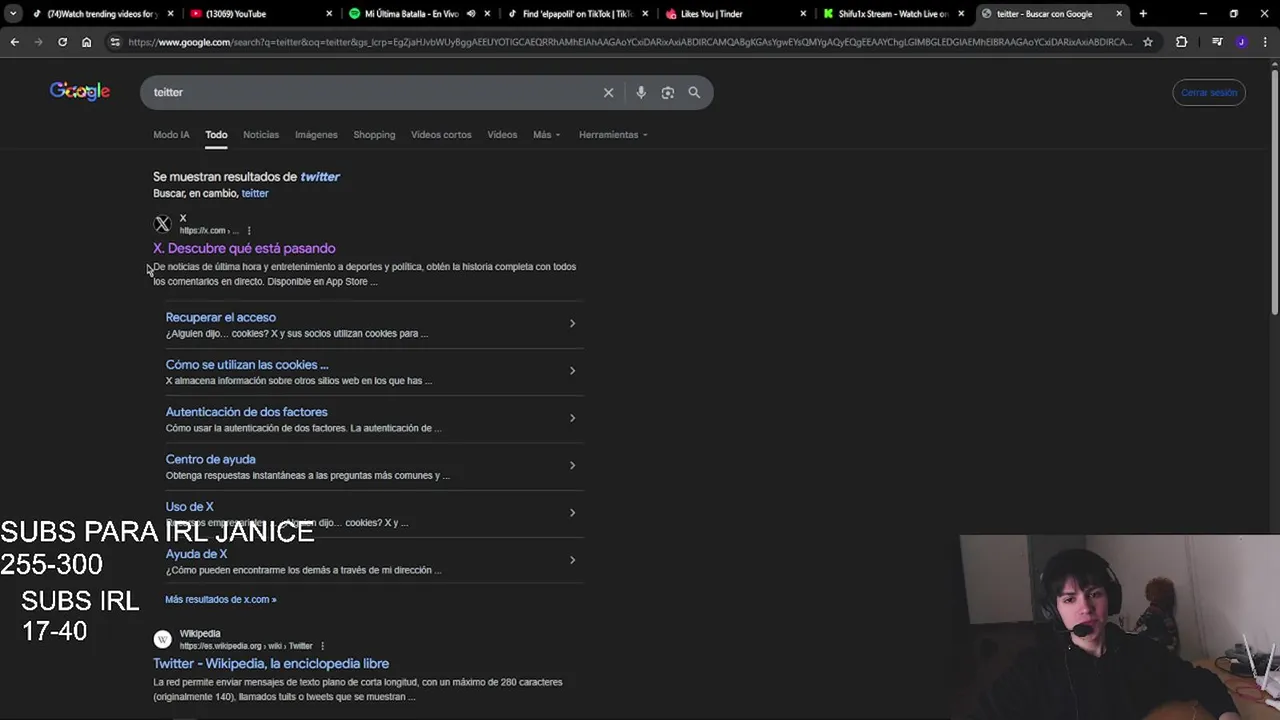Open the extensions puzzle icon
Screen dimensions: 1280x720
(1182, 42)
